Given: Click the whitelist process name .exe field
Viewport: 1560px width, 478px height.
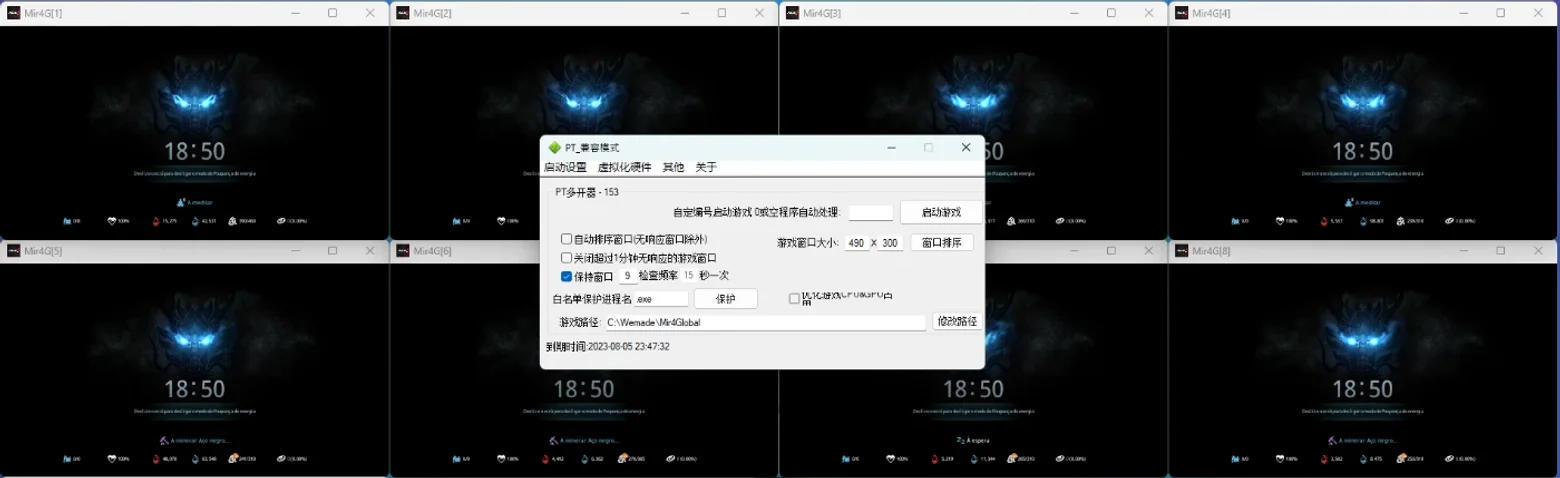Looking at the screenshot, I should point(661,298).
